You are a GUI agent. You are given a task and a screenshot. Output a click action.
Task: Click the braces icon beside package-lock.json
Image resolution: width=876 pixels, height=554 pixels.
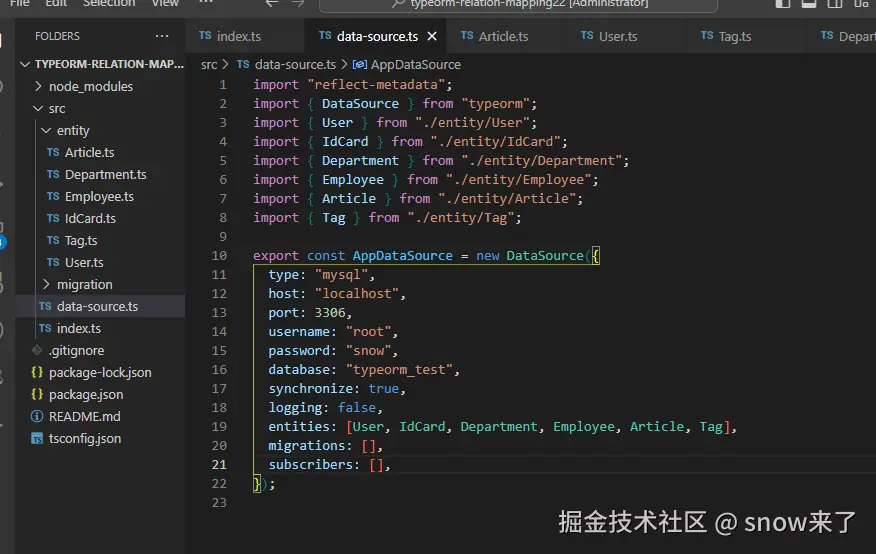coord(37,372)
